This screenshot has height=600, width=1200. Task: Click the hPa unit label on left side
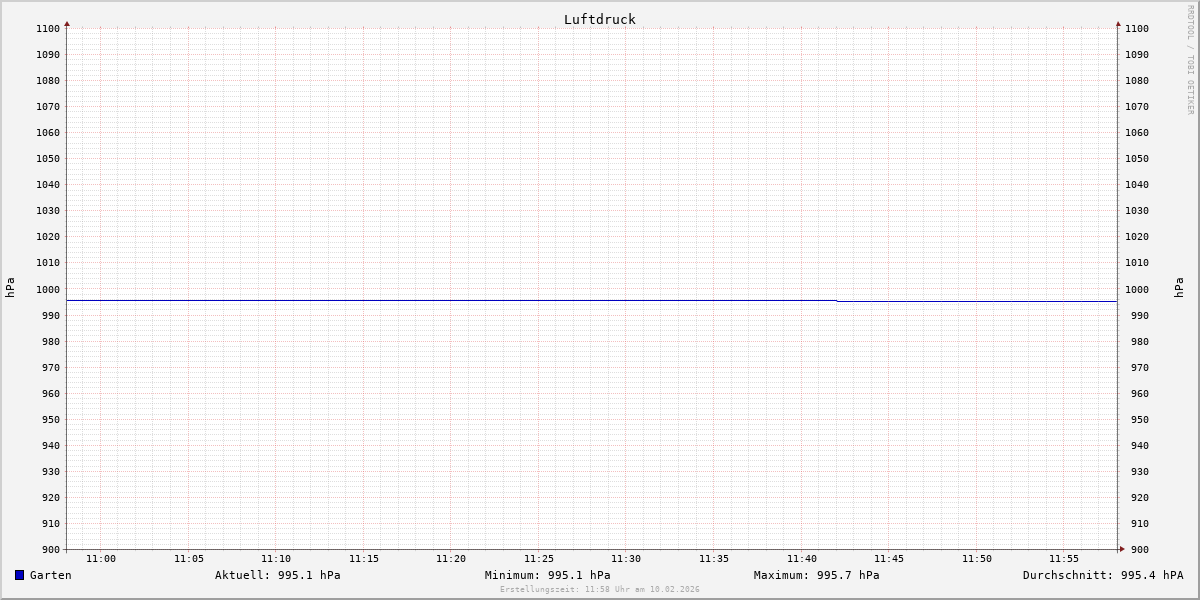point(10,288)
